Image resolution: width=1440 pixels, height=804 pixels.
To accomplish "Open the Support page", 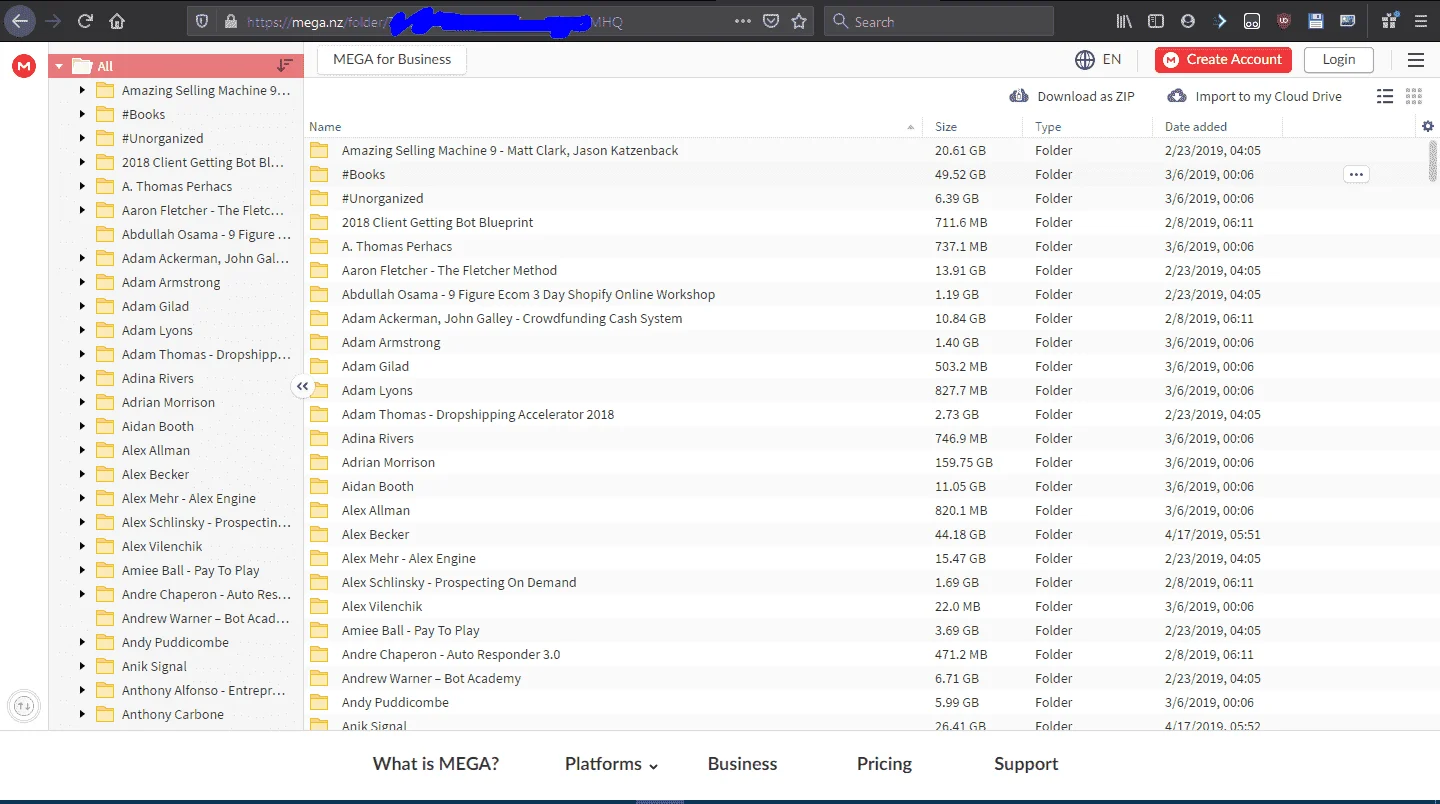I will pyautogui.click(x=1026, y=764).
